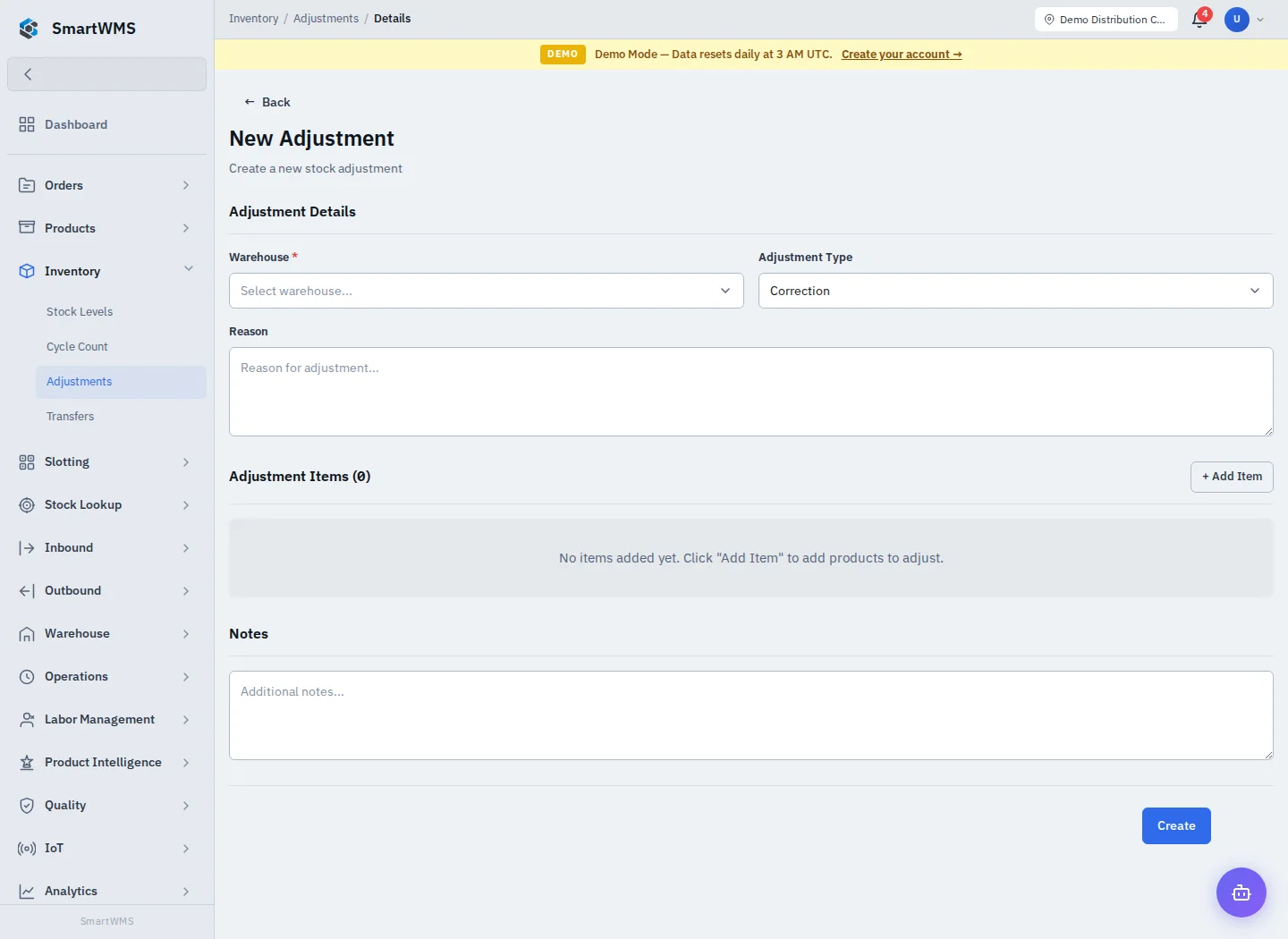
Task: Expand the Orders menu chevron
Action: 186,185
